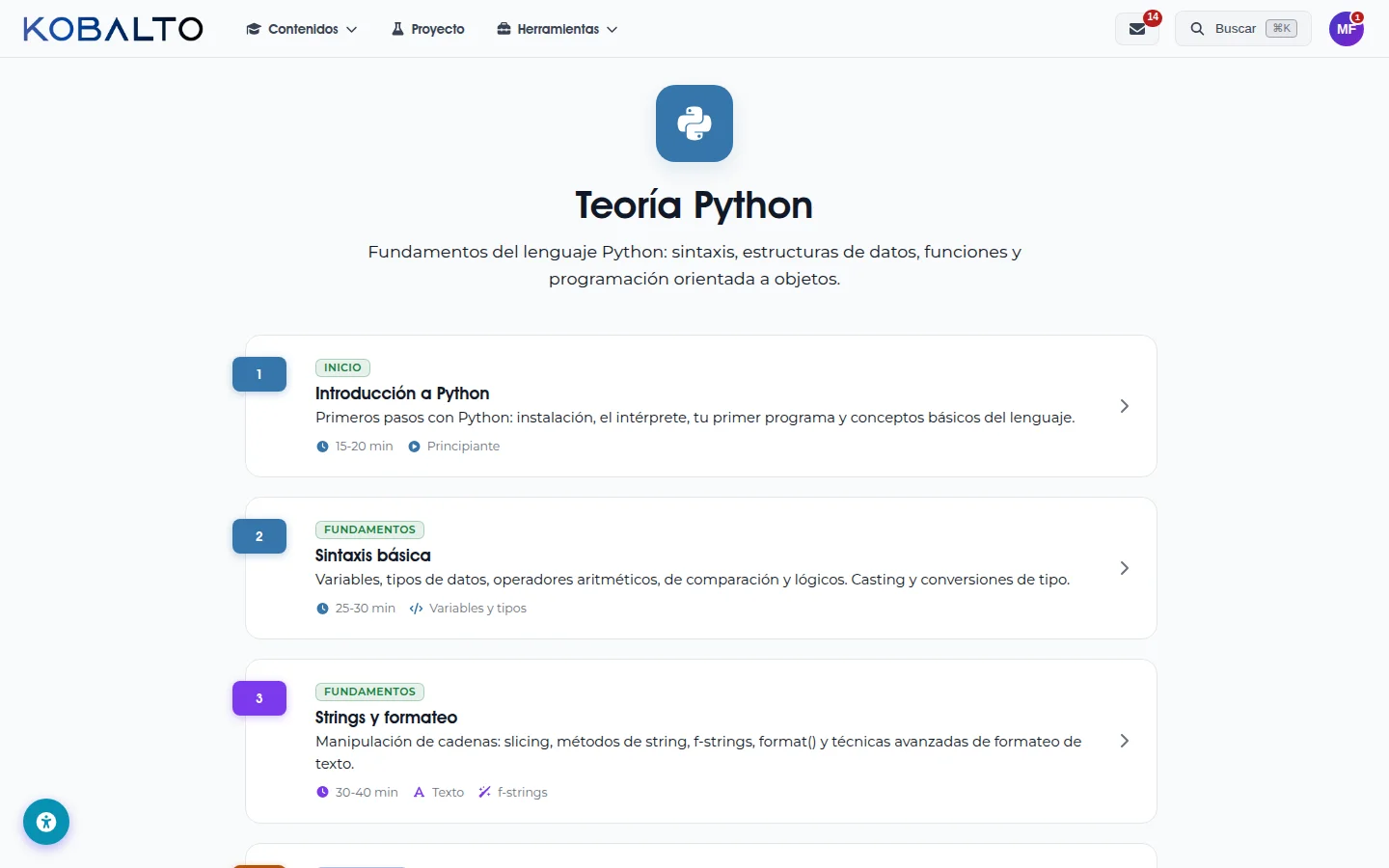Click the flask icon beside Proyecto
The image size is (1389, 868).
click(x=397, y=29)
